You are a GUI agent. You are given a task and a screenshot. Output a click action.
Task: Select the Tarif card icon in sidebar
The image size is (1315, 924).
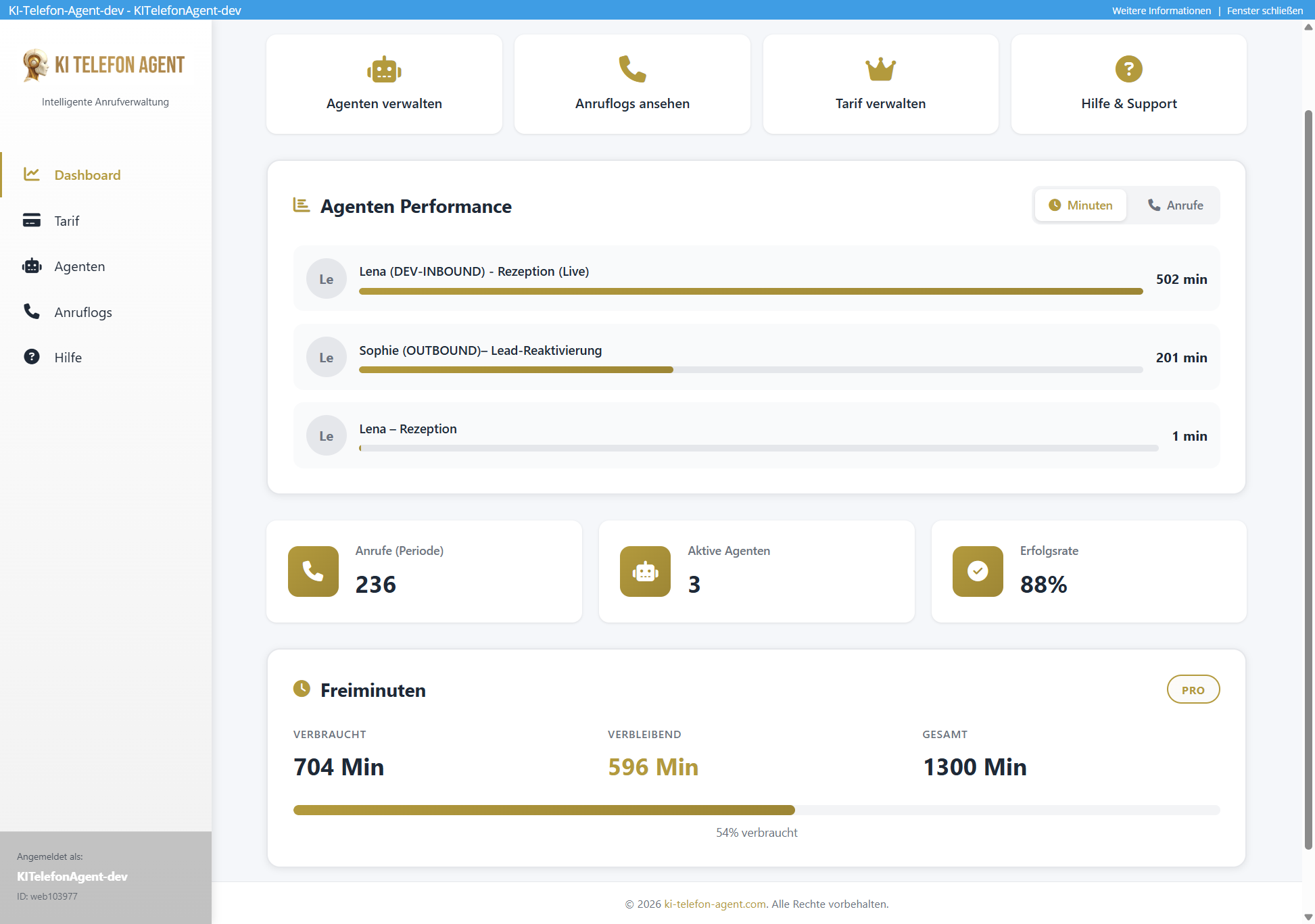pyautogui.click(x=32, y=220)
